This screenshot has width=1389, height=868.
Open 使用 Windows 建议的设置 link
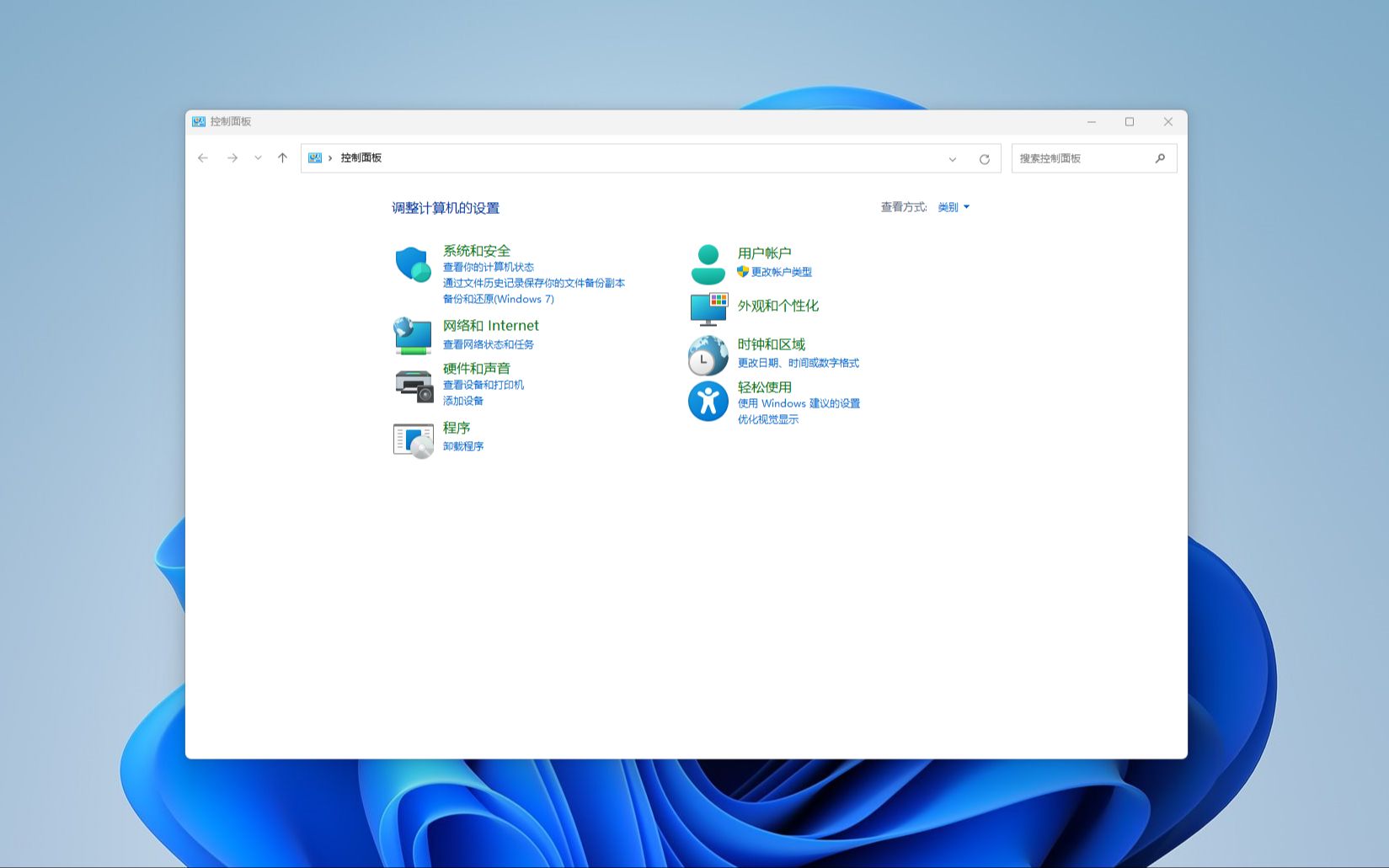pos(799,403)
